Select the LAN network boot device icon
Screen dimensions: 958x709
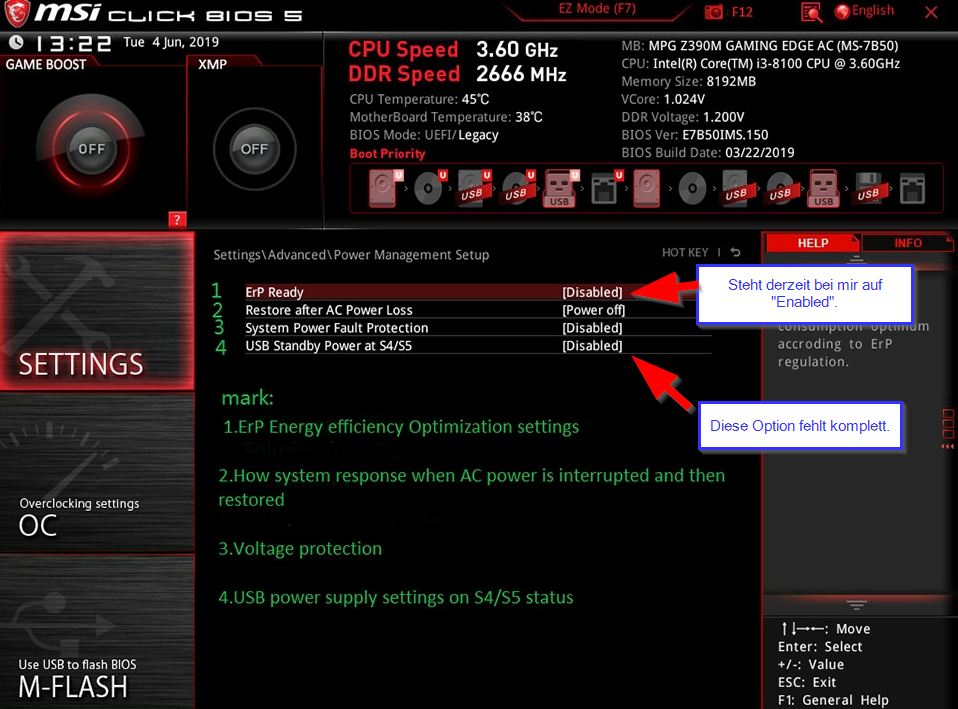click(x=605, y=188)
